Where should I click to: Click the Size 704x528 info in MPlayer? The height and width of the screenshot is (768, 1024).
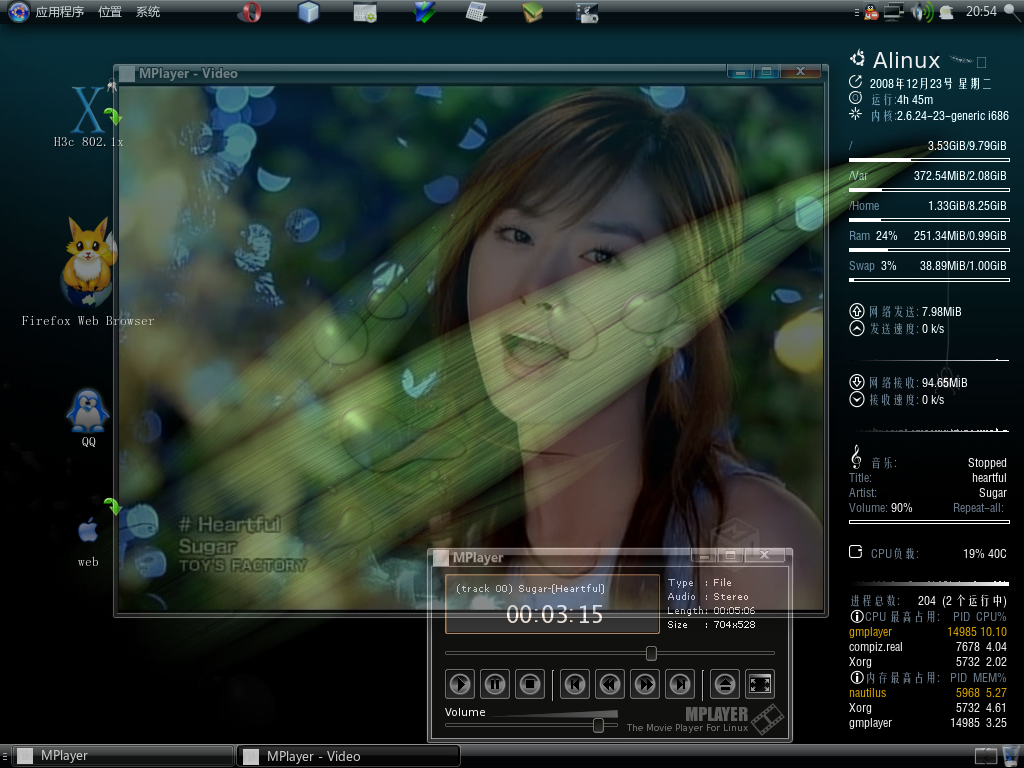pyautogui.click(x=711, y=625)
